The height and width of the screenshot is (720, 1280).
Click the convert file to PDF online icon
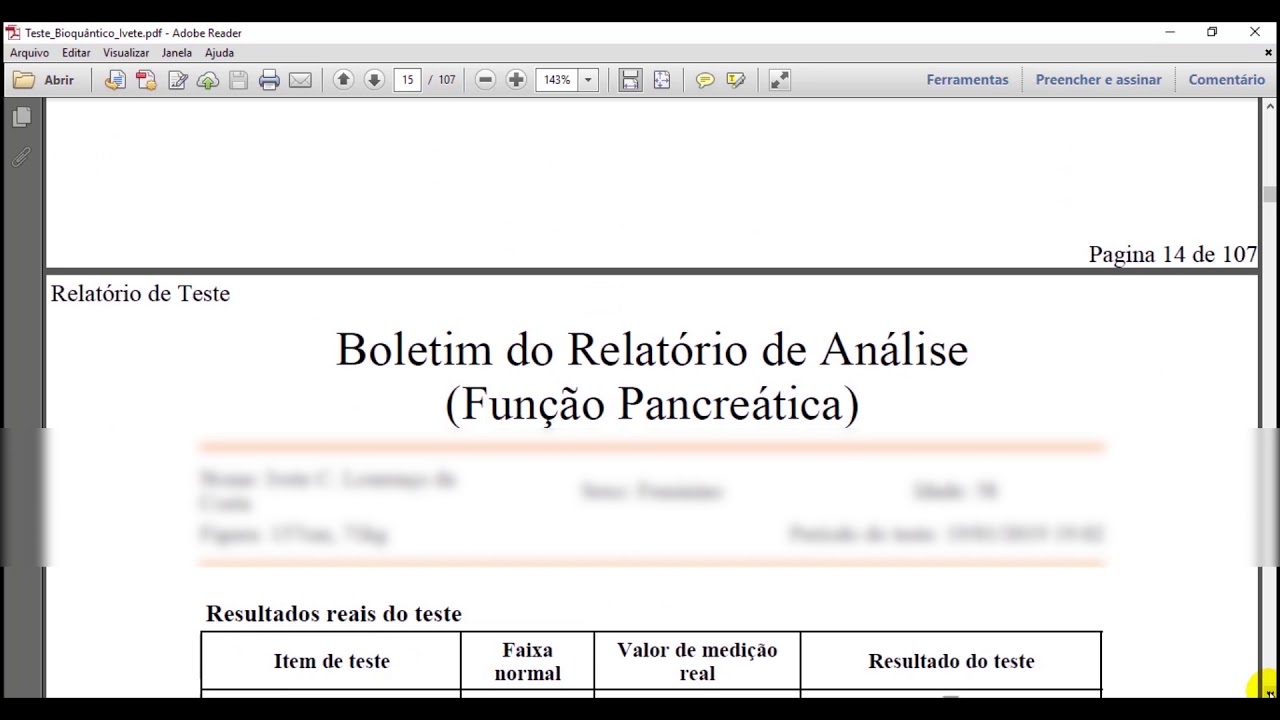click(115, 80)
